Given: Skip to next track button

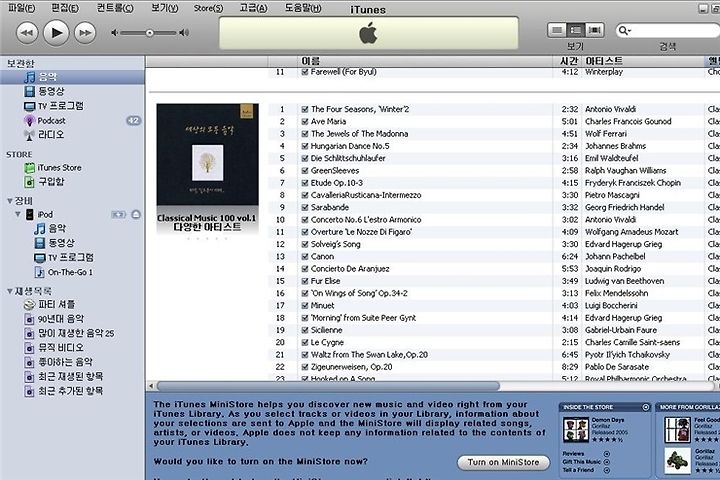Looking at the screenshot, I should tap(85, 33).
